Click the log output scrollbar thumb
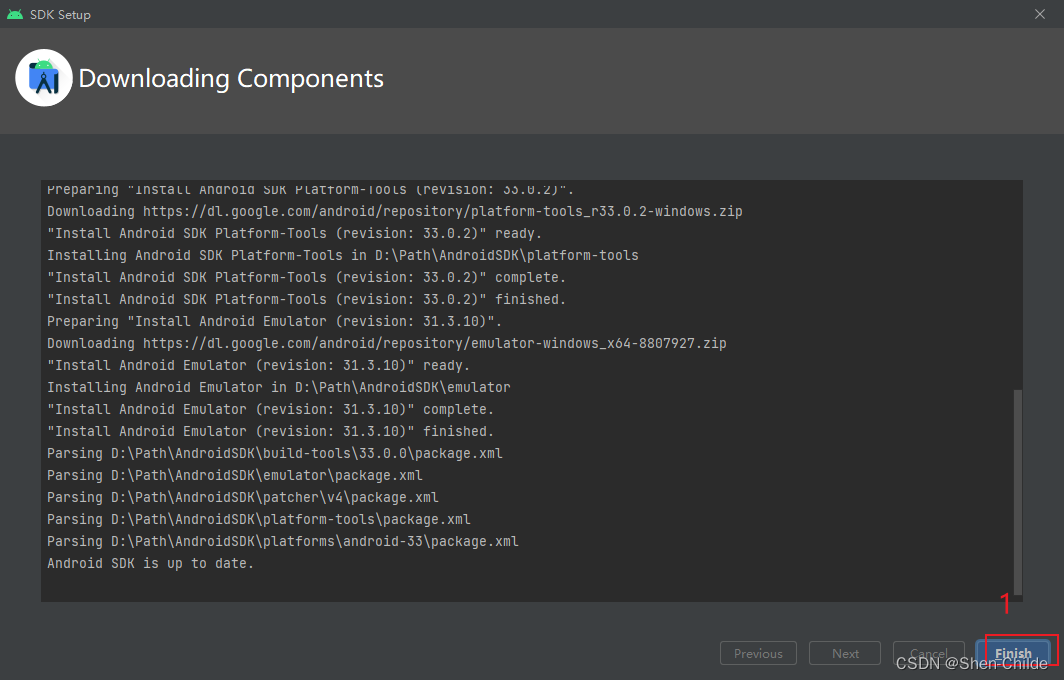 click(x=1018, y=490)
